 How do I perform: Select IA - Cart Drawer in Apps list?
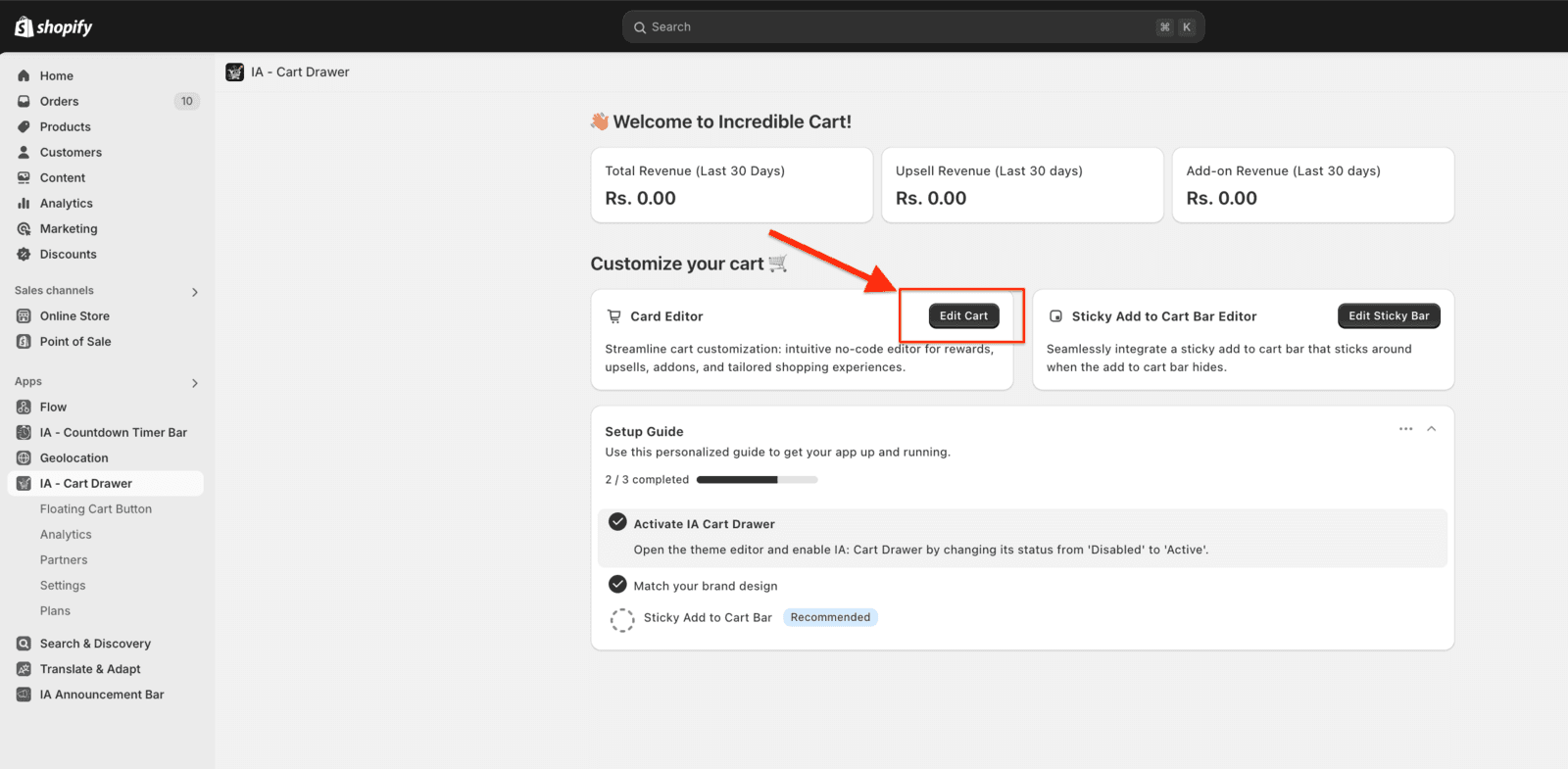click(106, 483)
